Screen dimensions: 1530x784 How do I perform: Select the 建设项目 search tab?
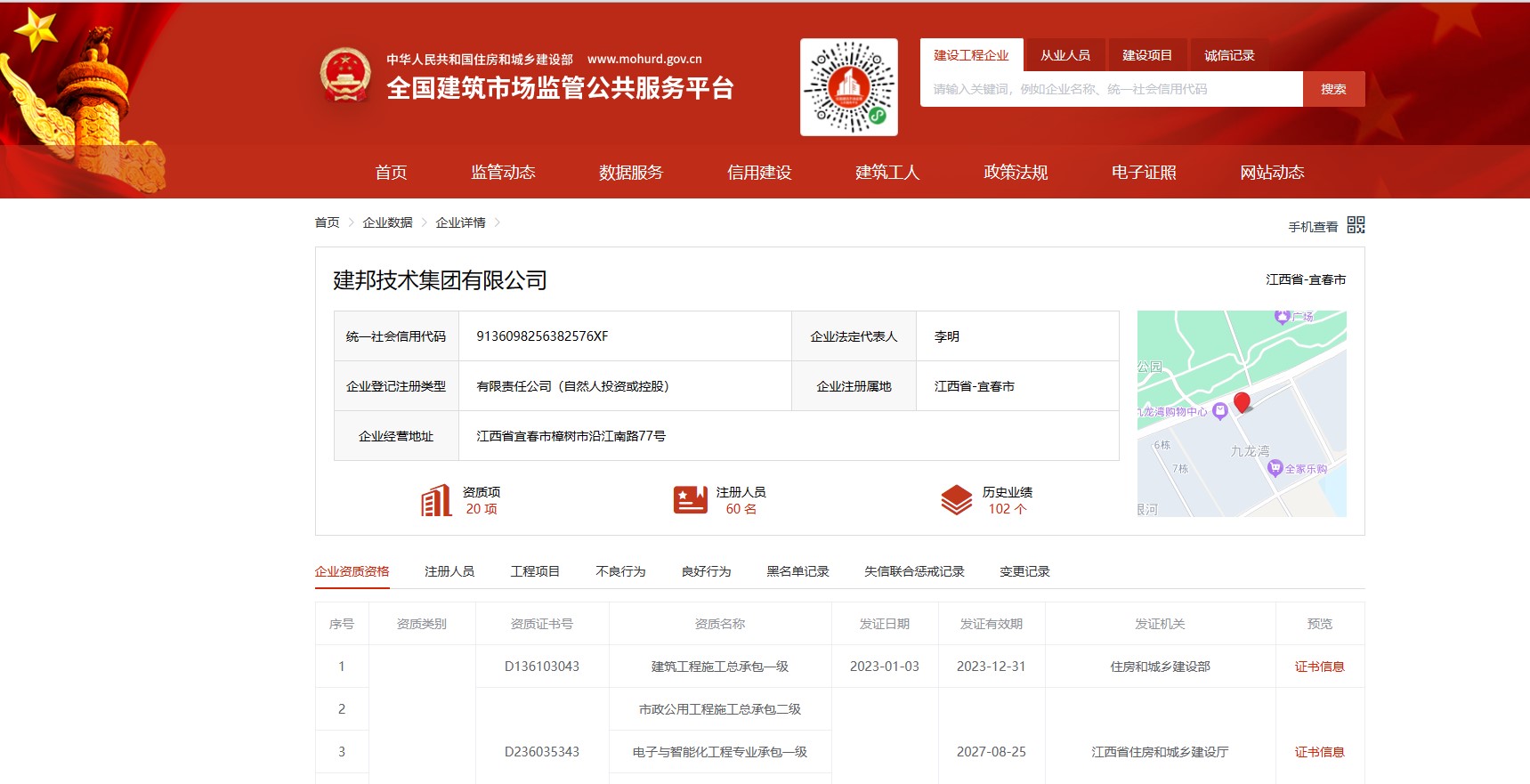[1147, 55]
